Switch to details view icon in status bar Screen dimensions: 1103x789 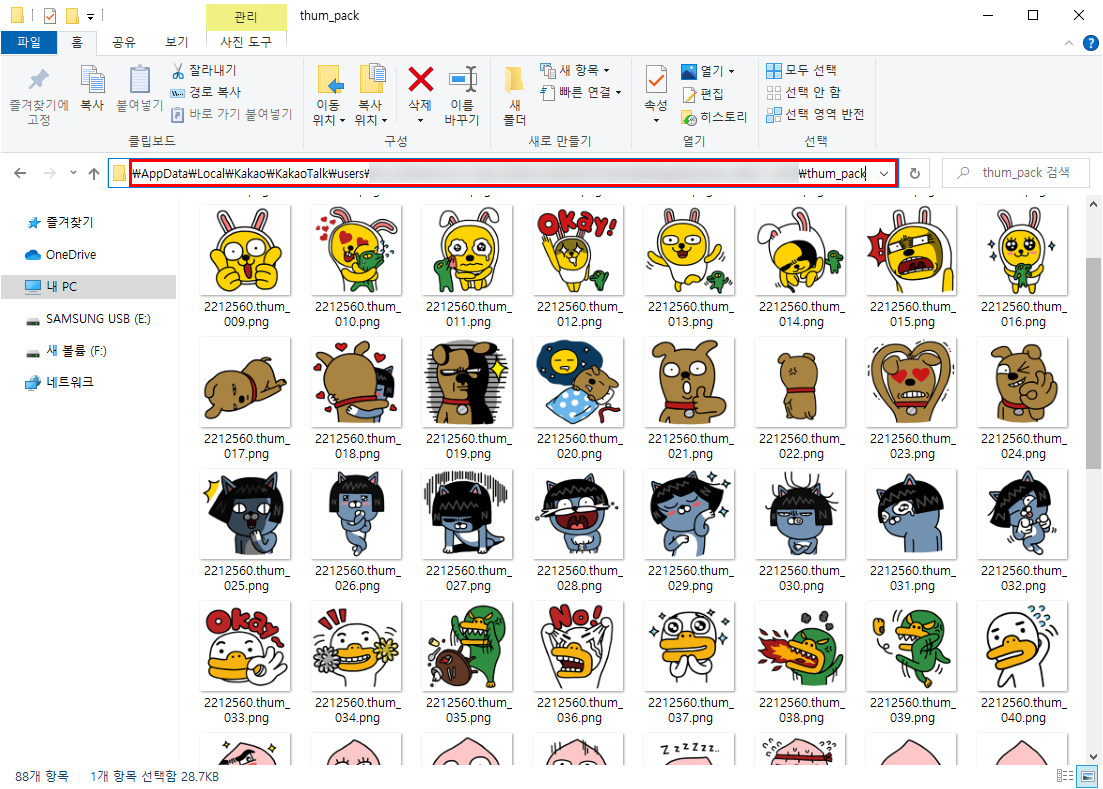(1065, 776)
